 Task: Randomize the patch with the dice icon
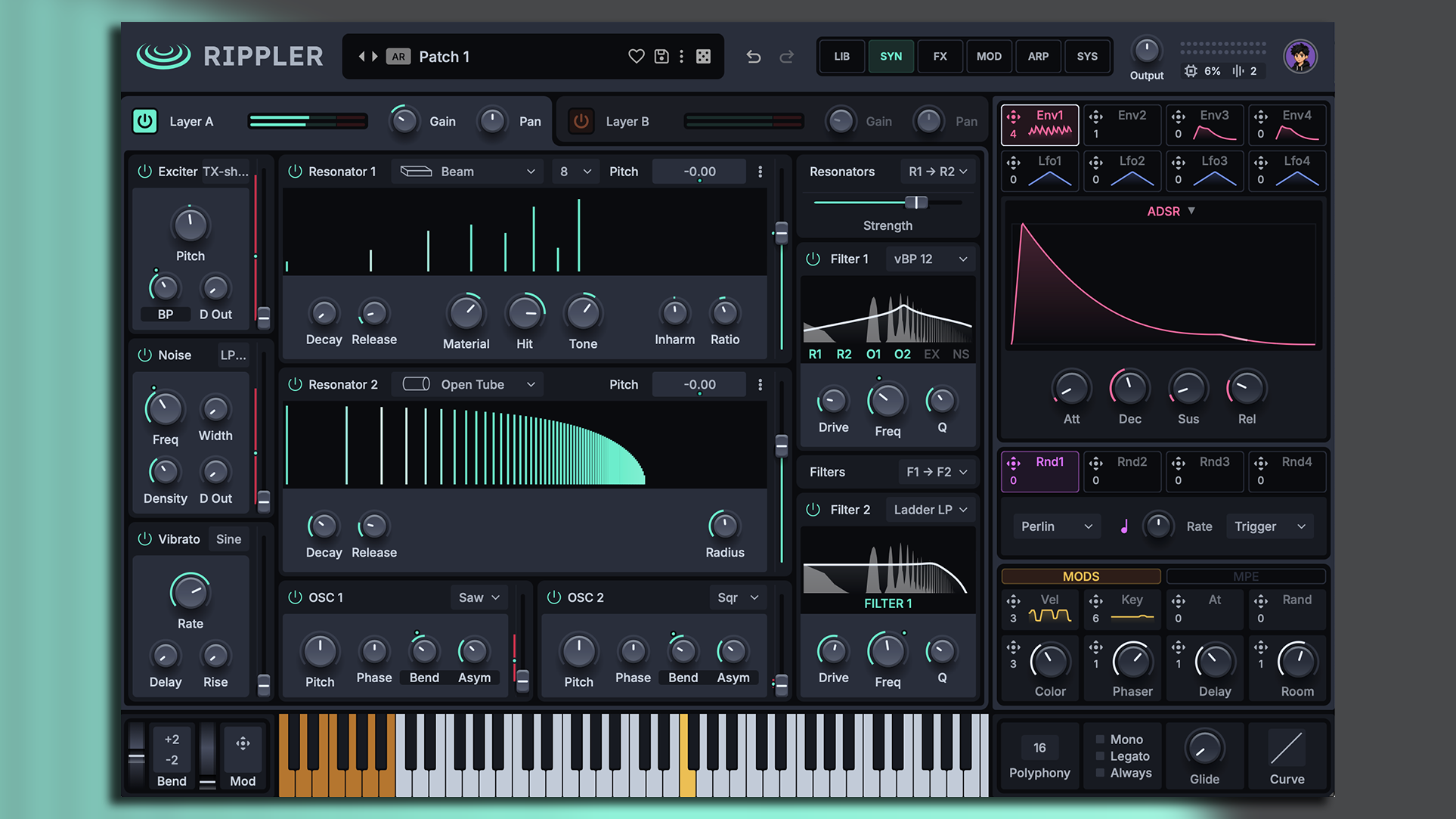pyautogui.click(x=703, y=56)
